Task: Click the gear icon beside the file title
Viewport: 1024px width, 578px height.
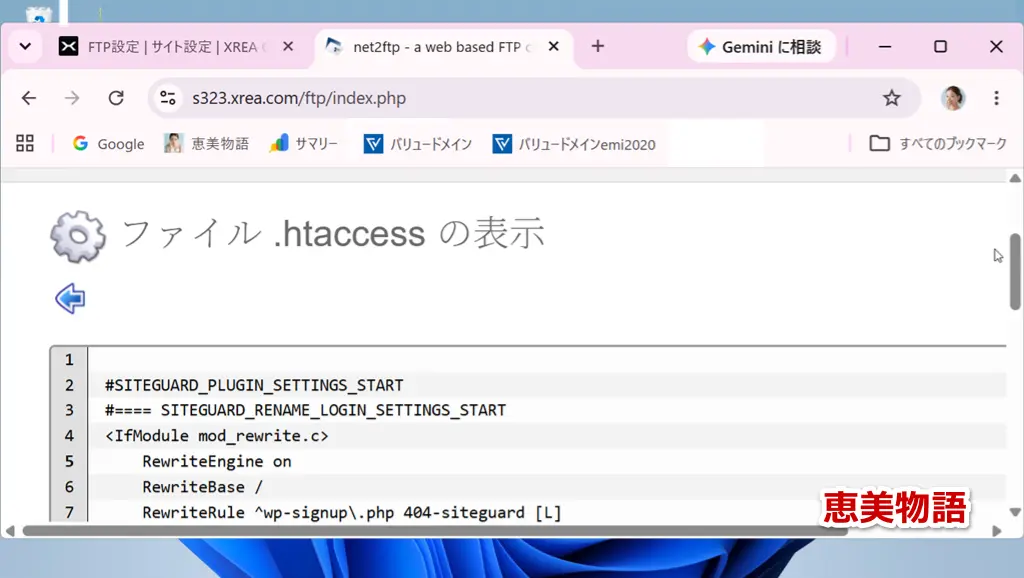Action: [78, 236]
